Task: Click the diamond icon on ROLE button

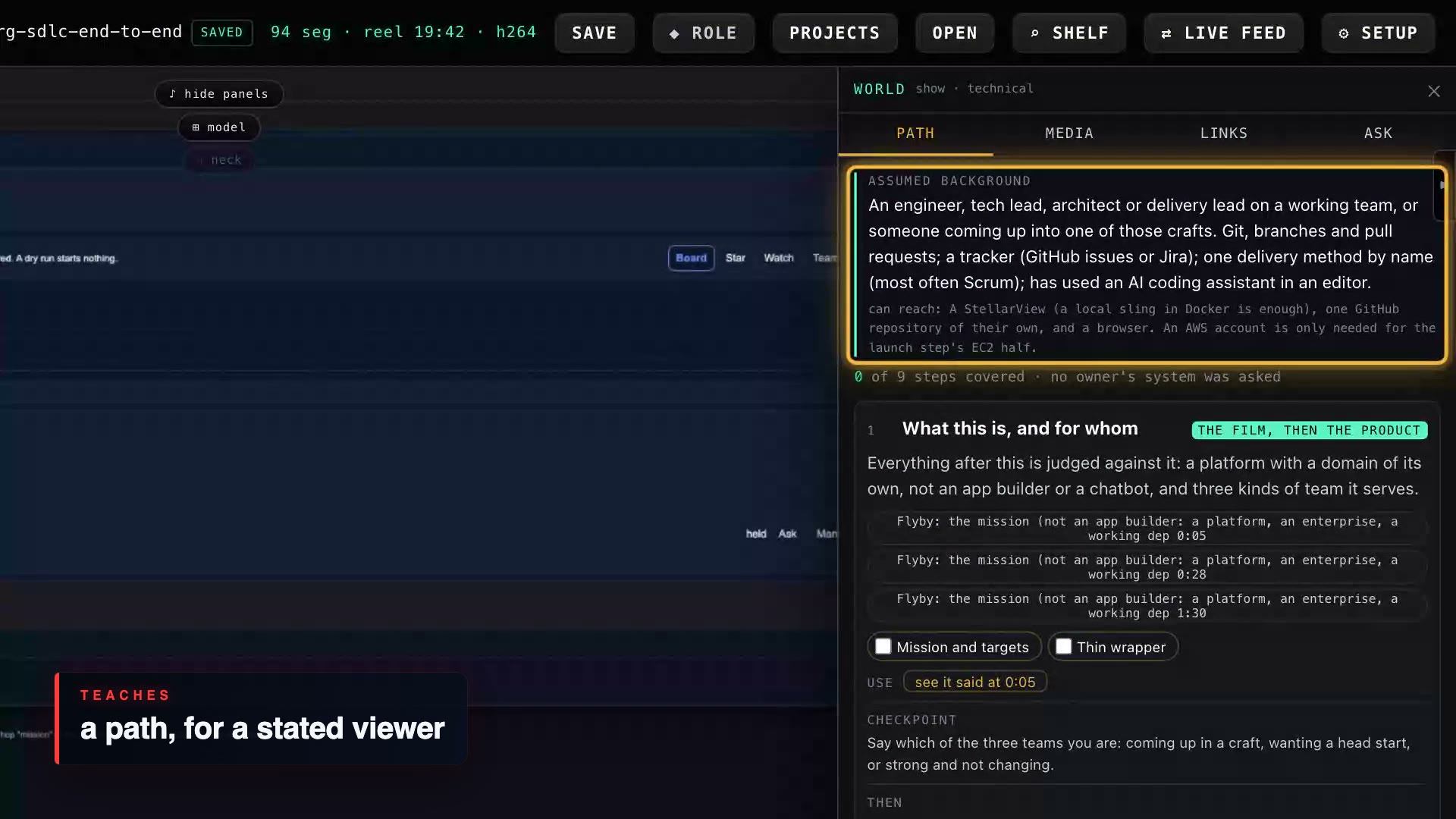Action: pos(674,33)
